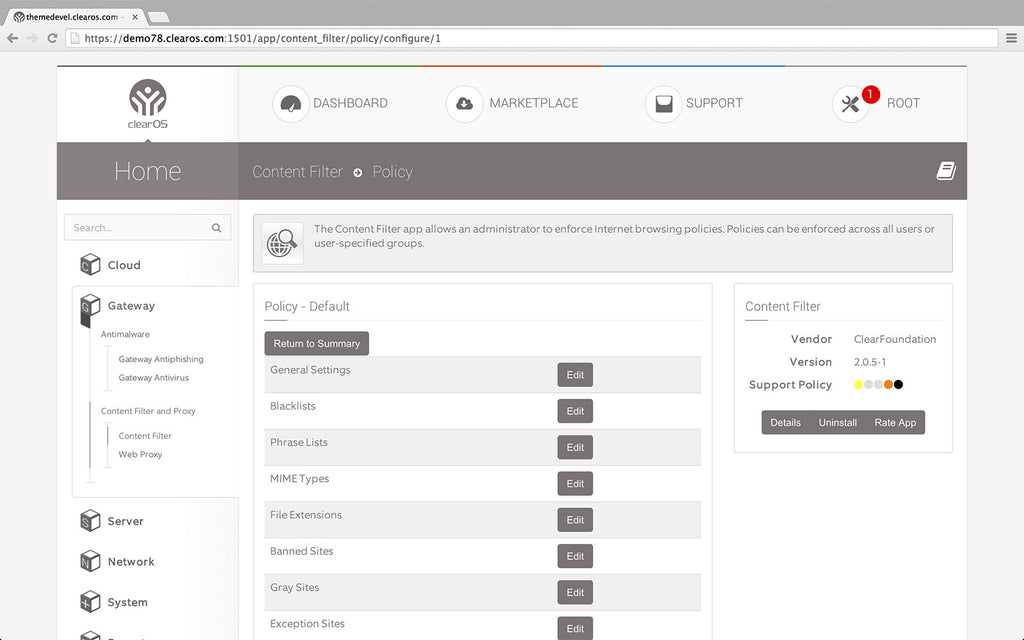1024x640 pixels.
Task: Click the orange Support Policy dot
Action: [888, 385]
